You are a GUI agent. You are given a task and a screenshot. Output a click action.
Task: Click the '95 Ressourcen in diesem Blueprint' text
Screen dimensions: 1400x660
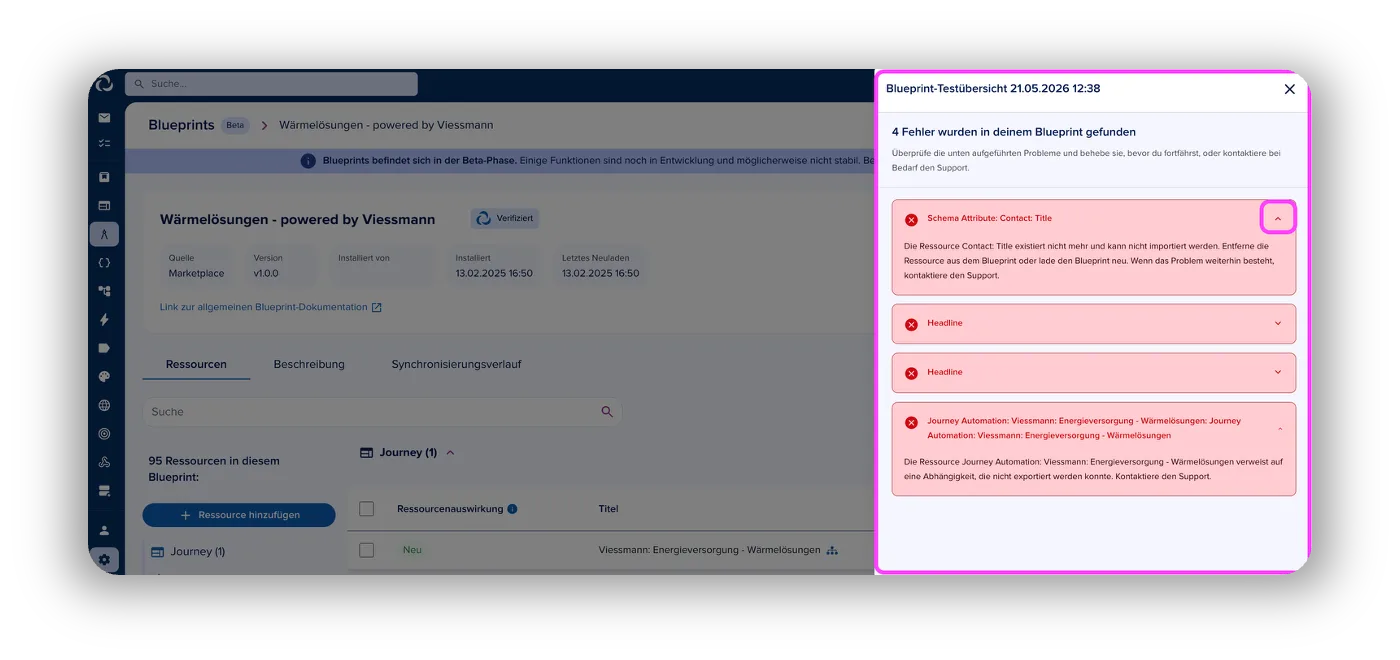(x=214, y=469)
